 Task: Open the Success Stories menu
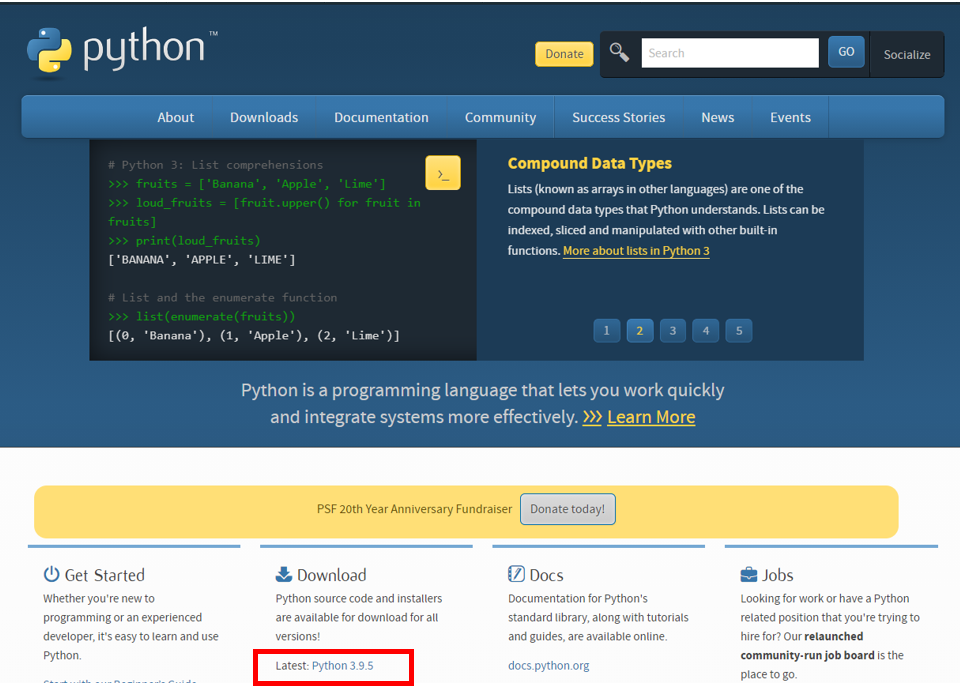pyautogui.click(x=618, y=117)
